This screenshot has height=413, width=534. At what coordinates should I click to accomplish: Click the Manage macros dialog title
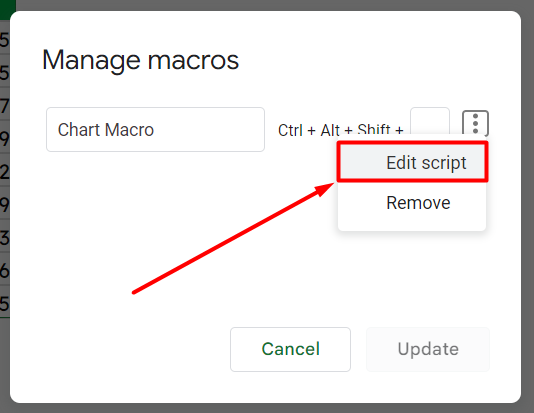(140, 60)
